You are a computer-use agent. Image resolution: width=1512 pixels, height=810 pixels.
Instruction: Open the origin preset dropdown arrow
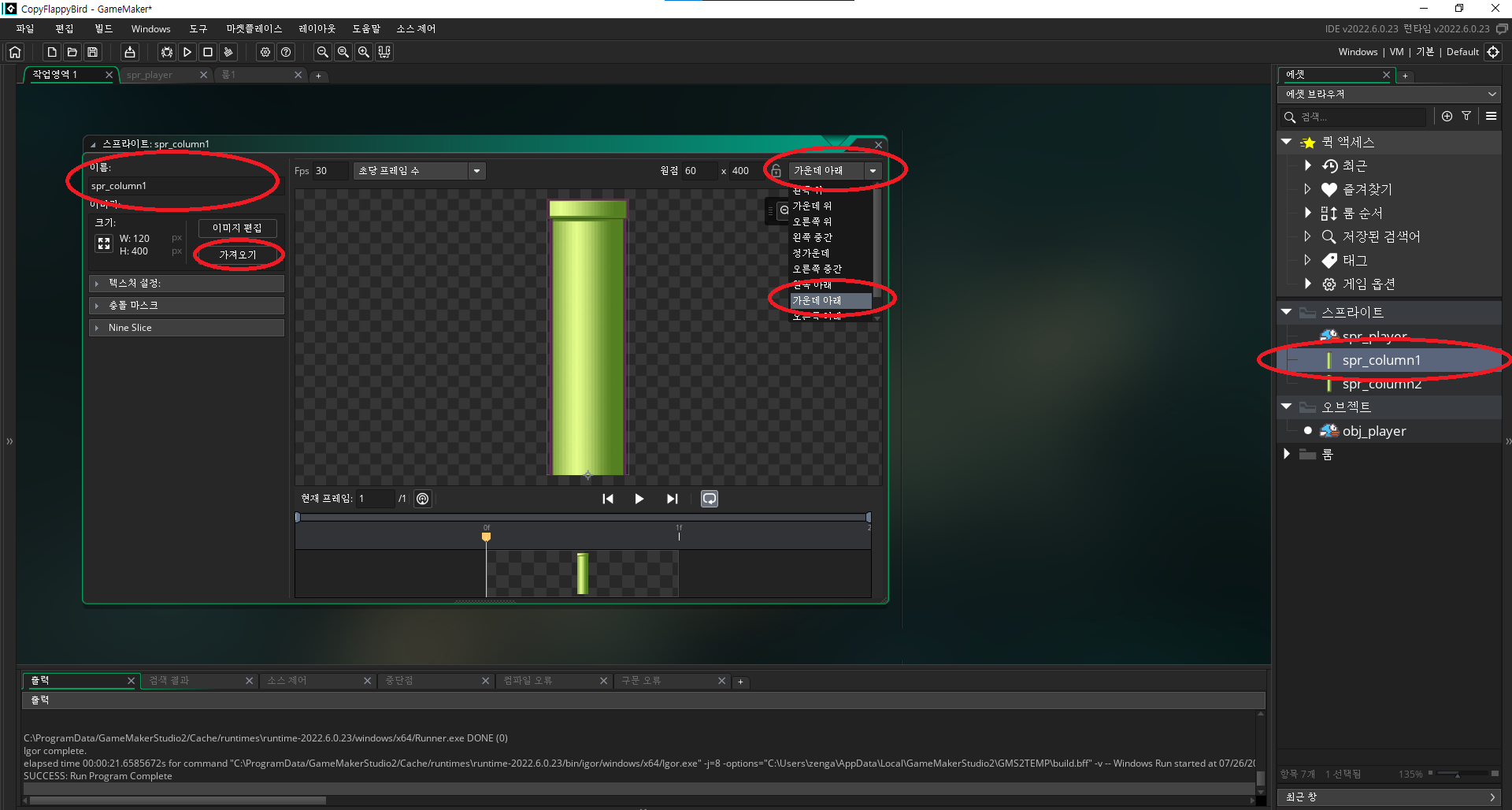coord(873,171)
